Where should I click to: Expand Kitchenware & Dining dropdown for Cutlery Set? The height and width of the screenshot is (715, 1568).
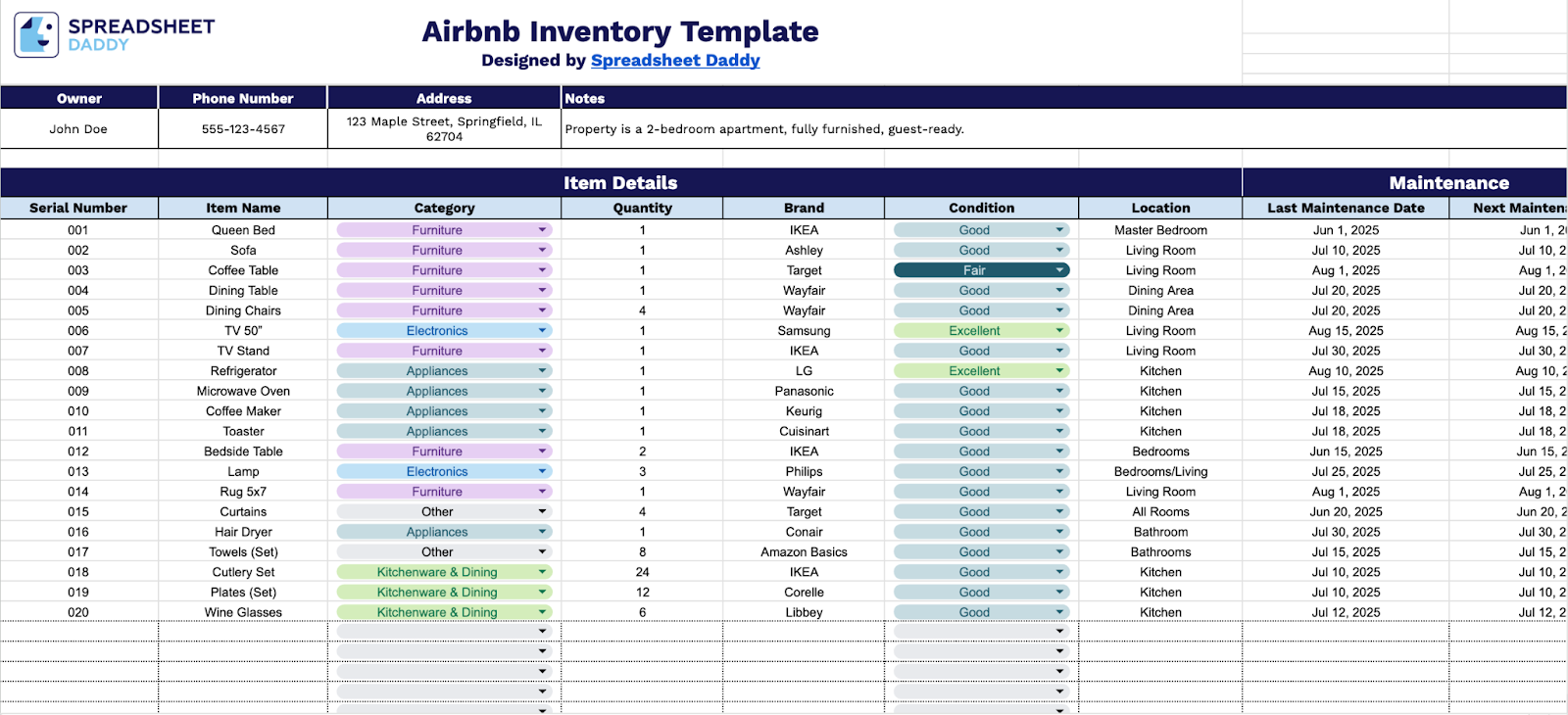pos(542,572)
